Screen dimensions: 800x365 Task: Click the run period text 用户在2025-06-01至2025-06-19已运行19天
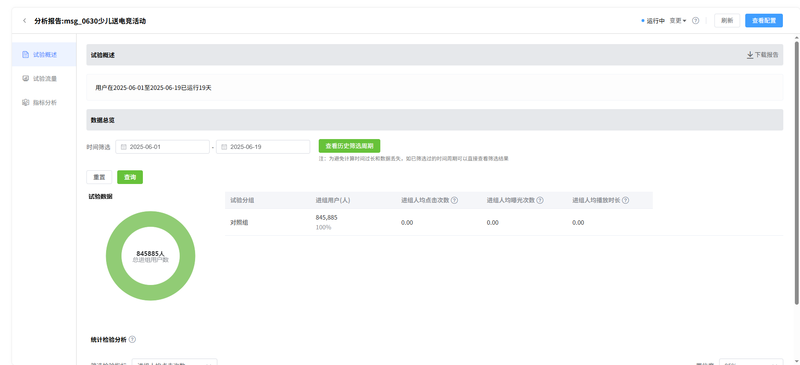pyautogui.click(x=153, y=88)
